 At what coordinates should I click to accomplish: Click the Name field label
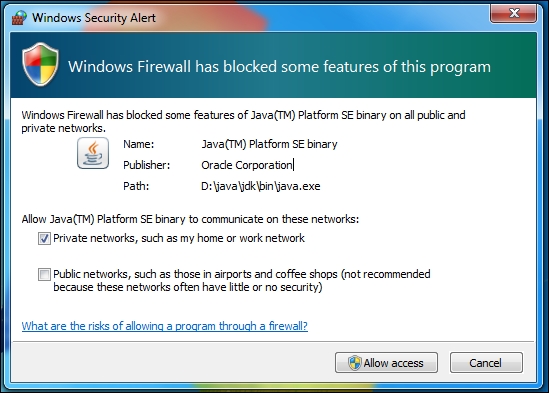[x=138, y=144]
